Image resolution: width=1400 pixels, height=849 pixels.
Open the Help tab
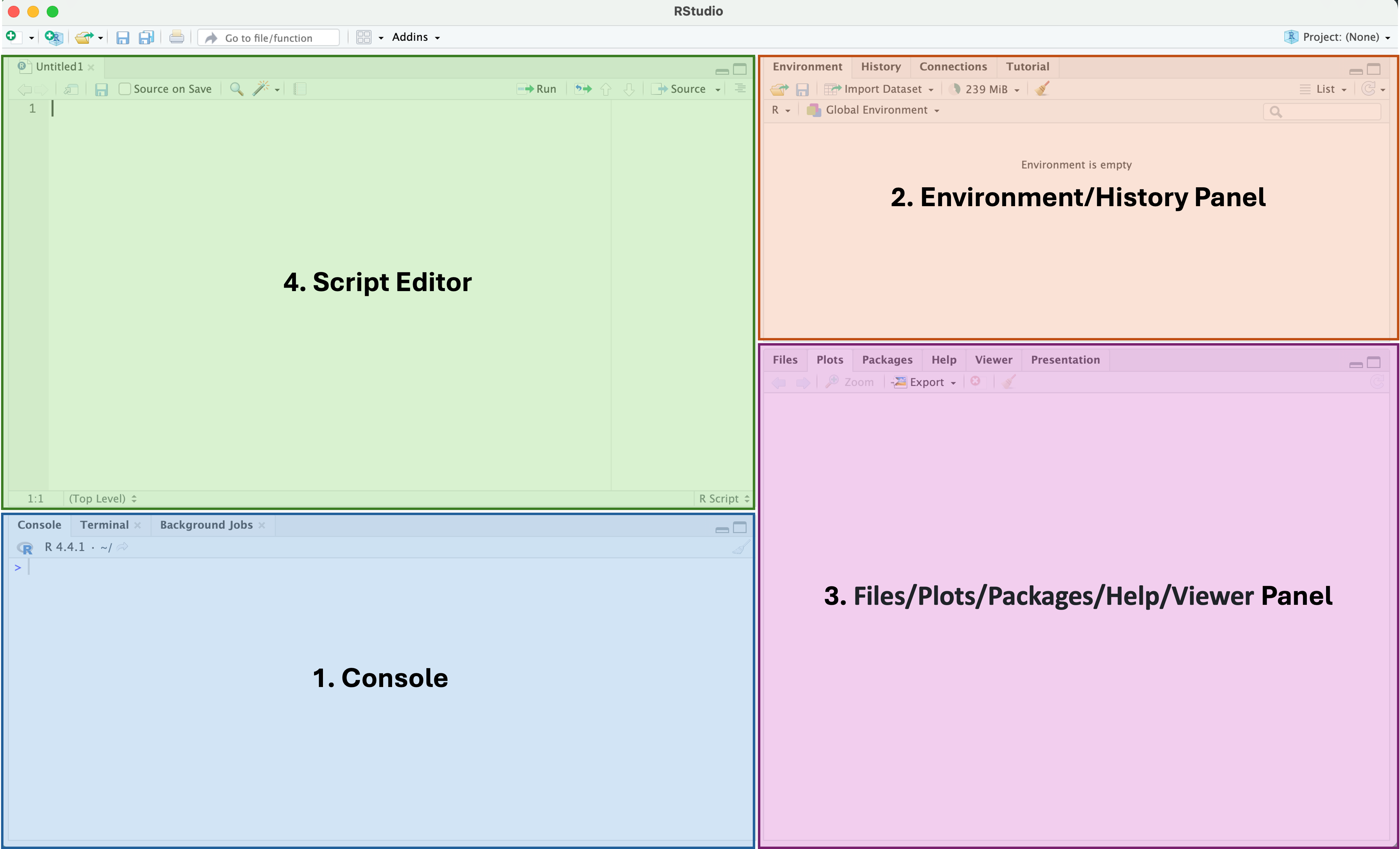click(x=944, y=360)
